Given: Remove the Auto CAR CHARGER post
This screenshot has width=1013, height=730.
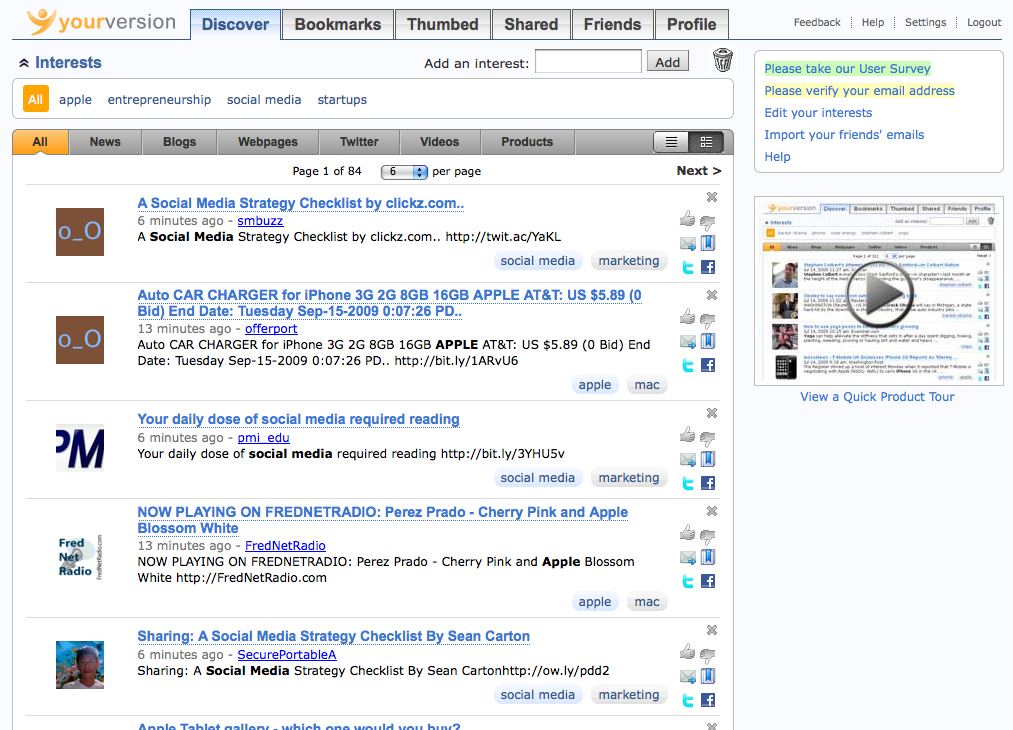Looking at the screenshot, I should [x=712, y=295].
